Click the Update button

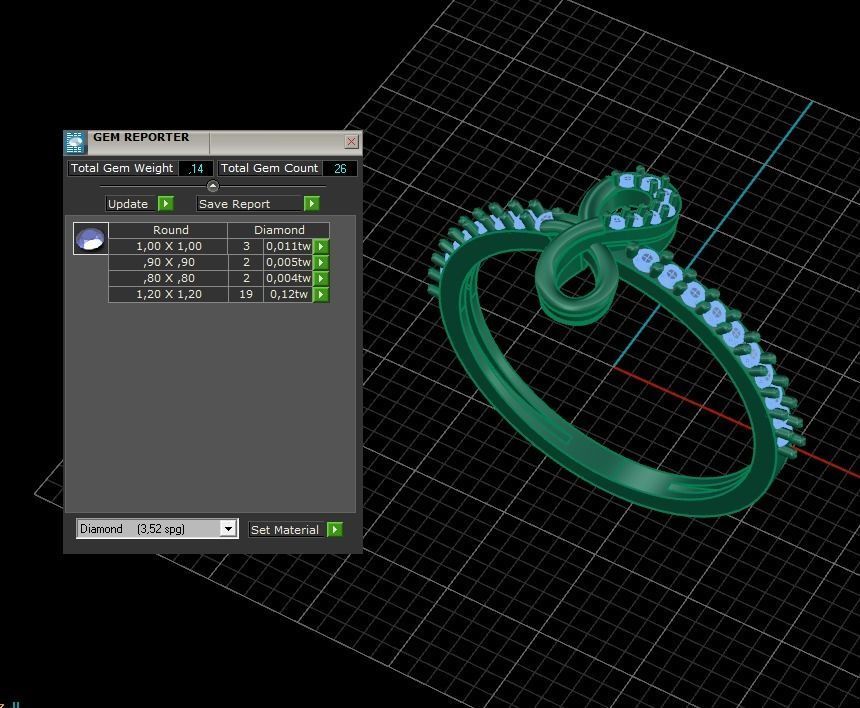(x=132, y=204)
